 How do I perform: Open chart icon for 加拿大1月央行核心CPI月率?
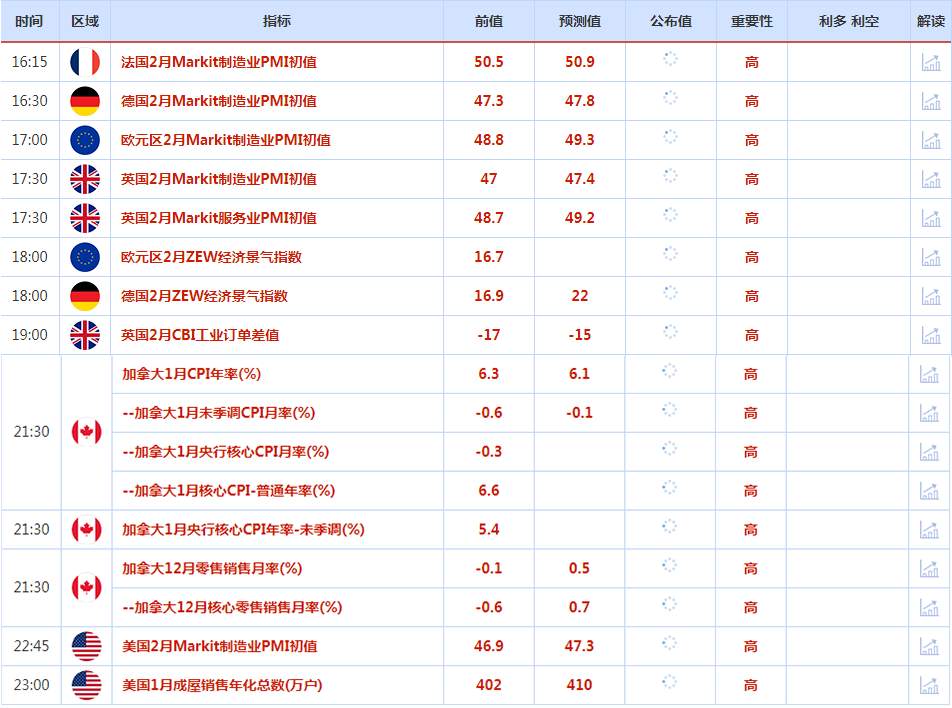[x=929, y=451]
